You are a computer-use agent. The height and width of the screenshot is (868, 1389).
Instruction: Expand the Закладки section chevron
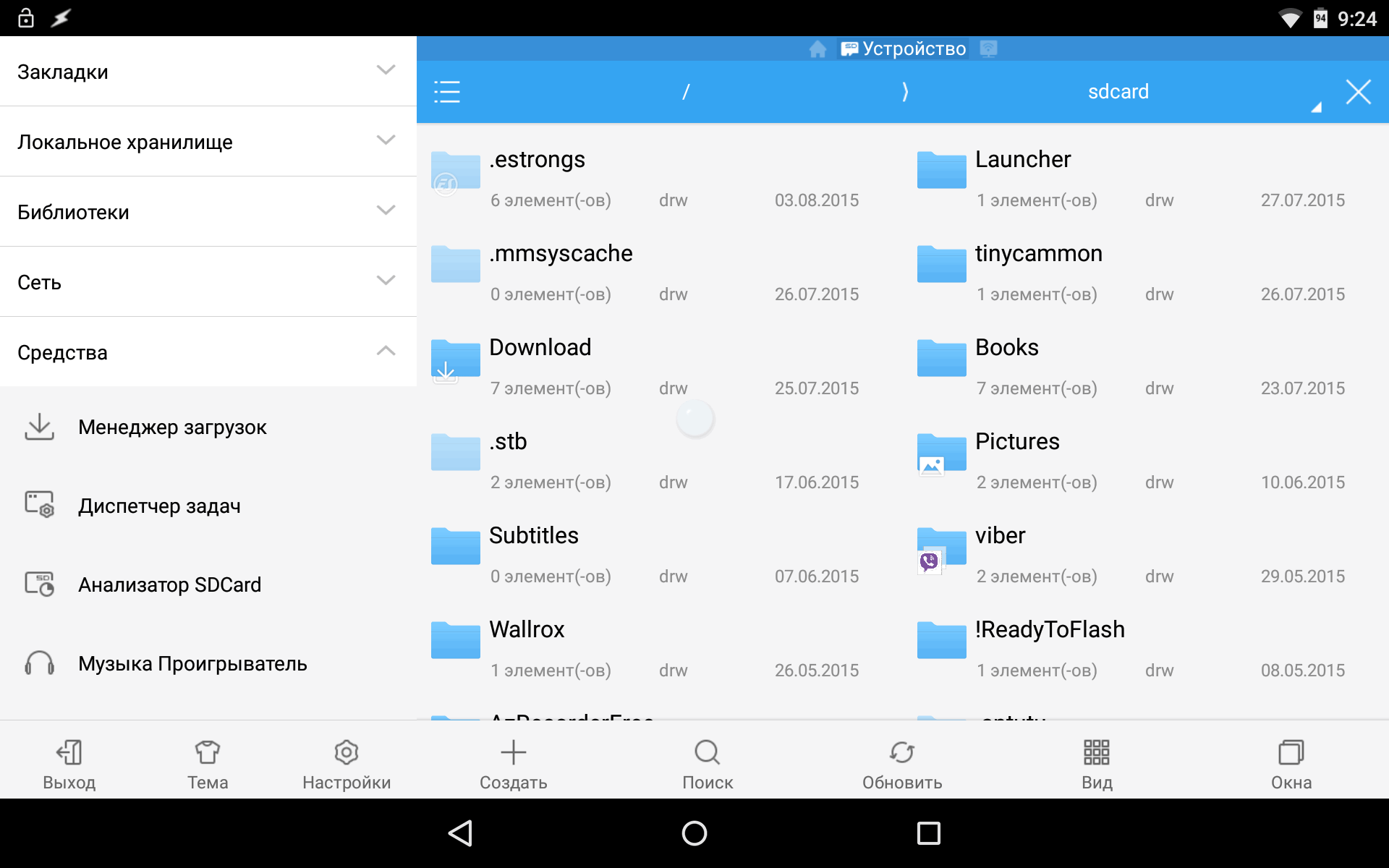pos(386,70)
